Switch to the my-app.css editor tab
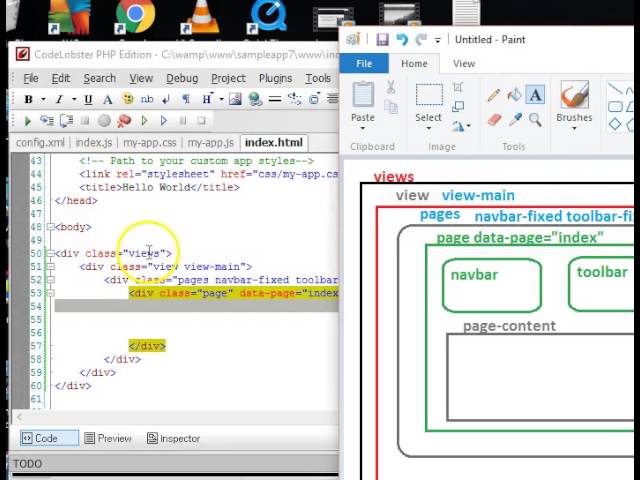The height and width of the screenshot is (480, 640). [149, 142]
